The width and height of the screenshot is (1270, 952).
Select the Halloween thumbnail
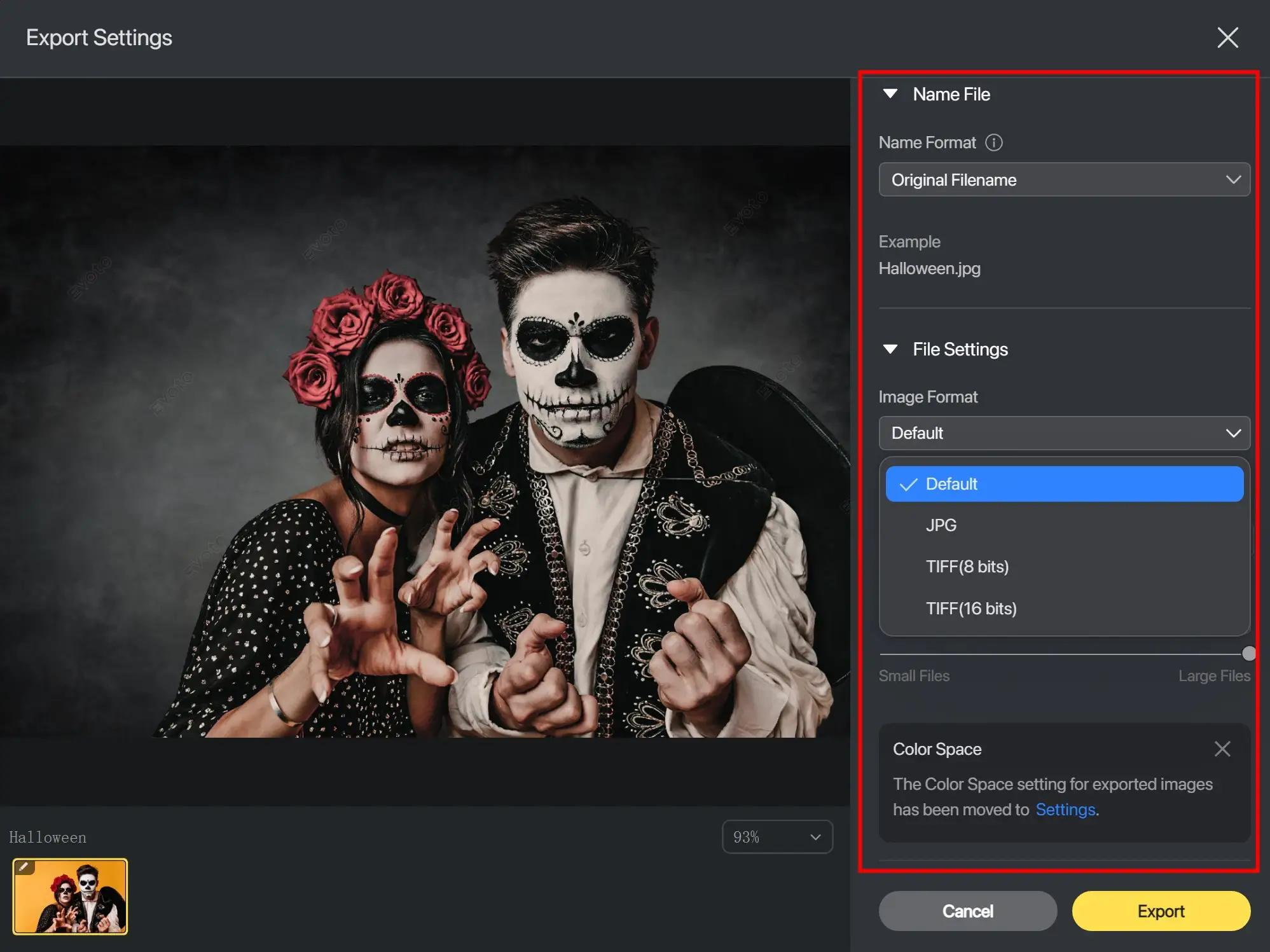pos(70,897)
